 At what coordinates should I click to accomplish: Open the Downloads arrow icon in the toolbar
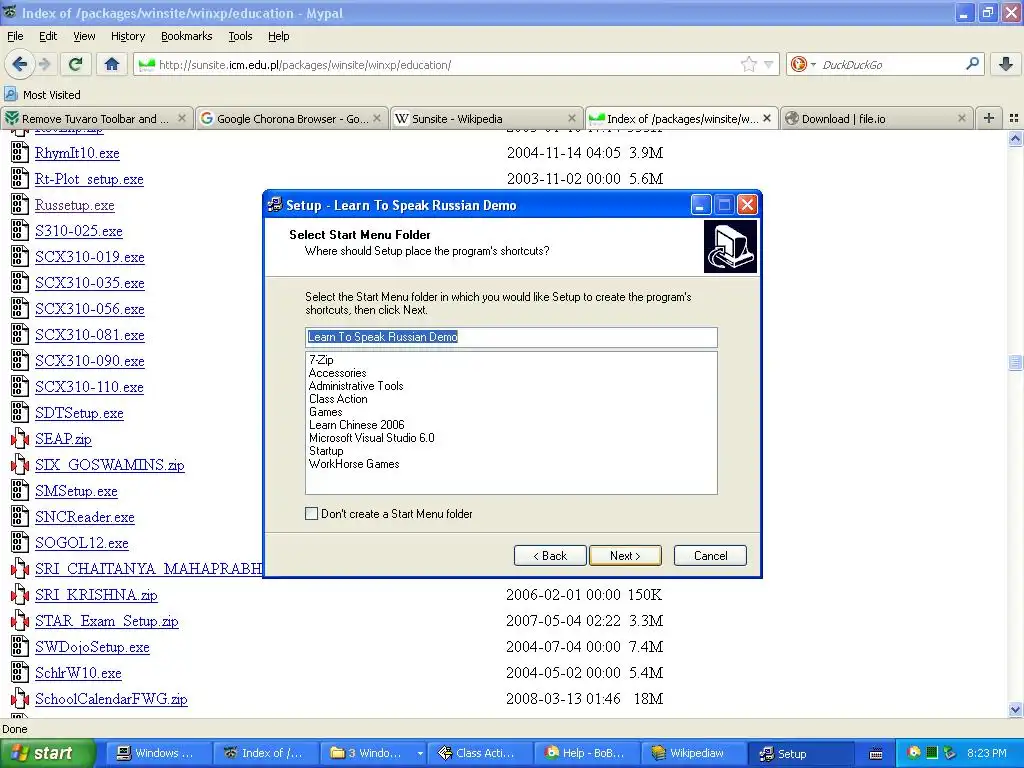point(1006,64)
